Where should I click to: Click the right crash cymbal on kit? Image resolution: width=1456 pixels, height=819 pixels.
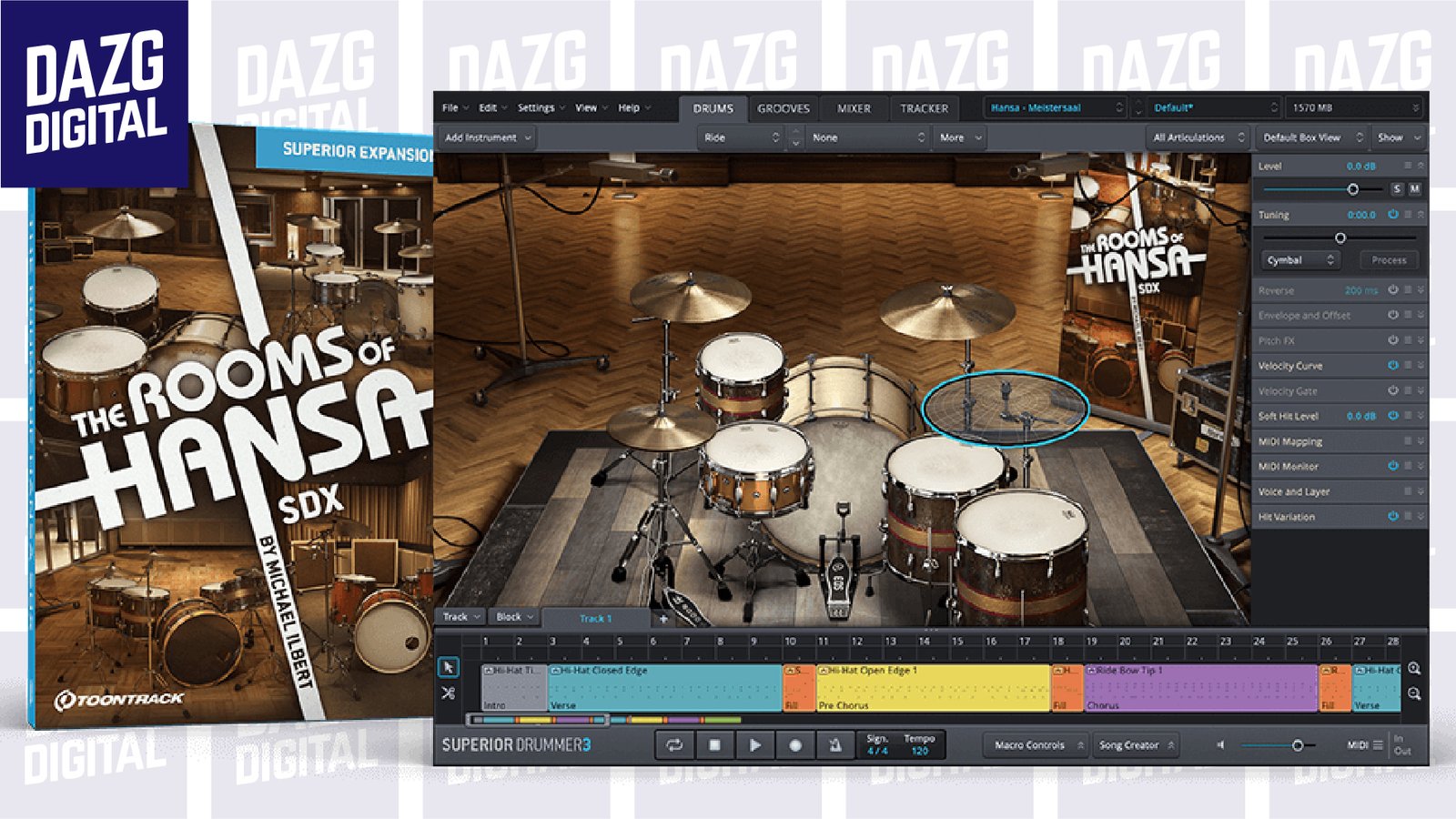(x=946, y=309)
